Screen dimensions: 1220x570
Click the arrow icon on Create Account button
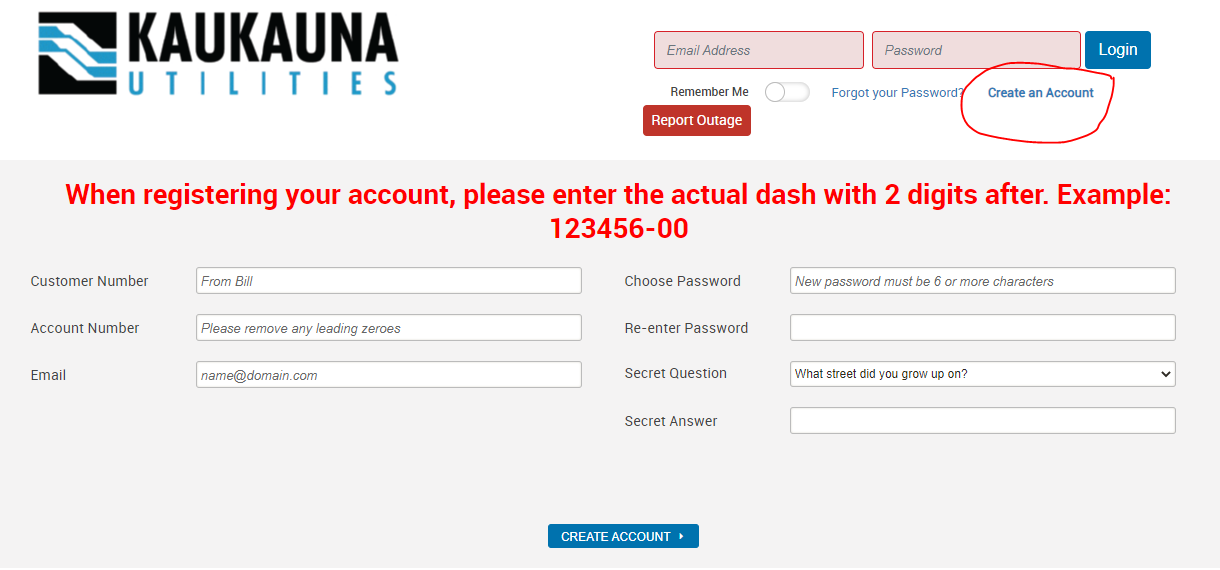coord(681,536)
